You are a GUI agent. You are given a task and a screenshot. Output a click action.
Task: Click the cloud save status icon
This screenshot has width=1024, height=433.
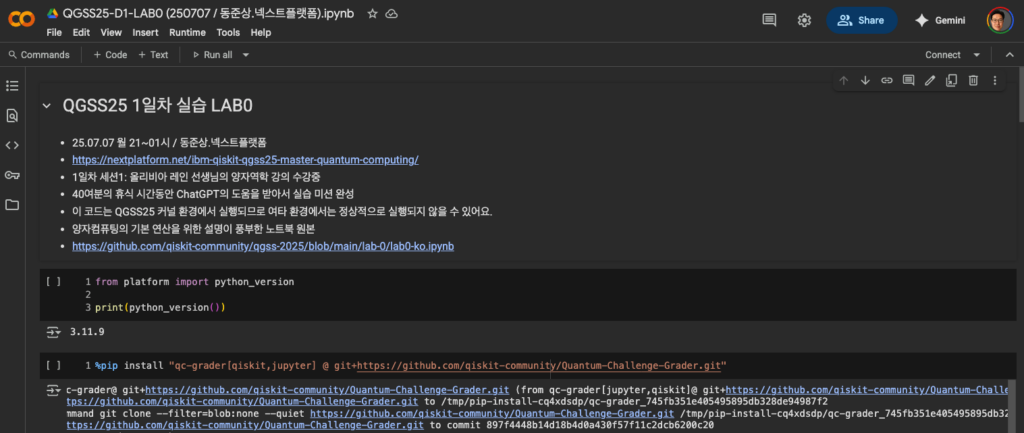(392, 14)
